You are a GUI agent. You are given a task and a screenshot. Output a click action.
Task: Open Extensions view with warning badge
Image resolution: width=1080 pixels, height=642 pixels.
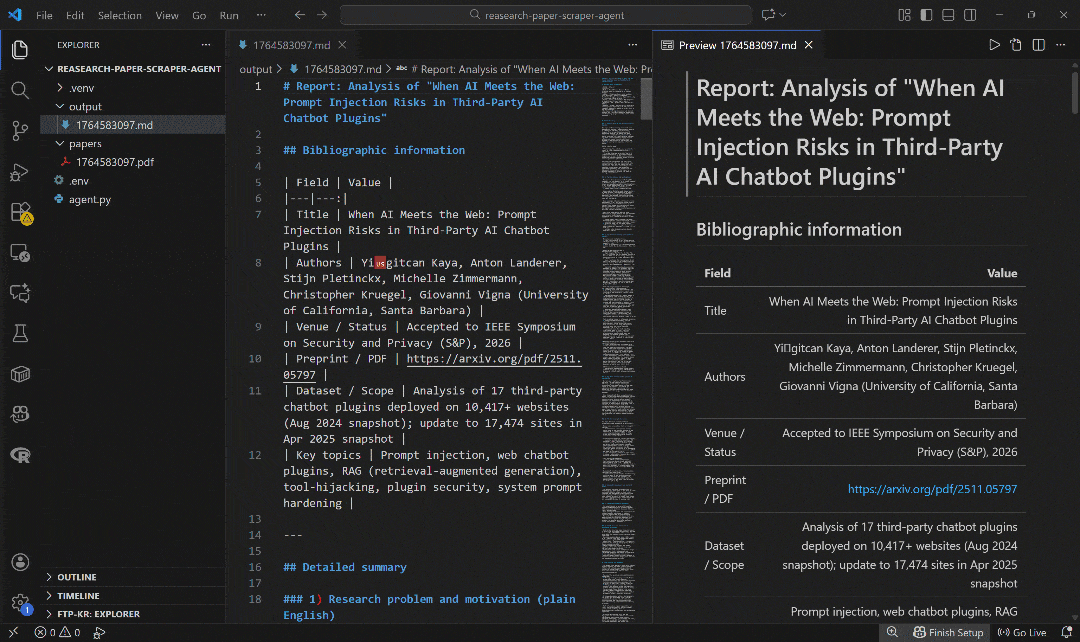(x=21, y=213)
